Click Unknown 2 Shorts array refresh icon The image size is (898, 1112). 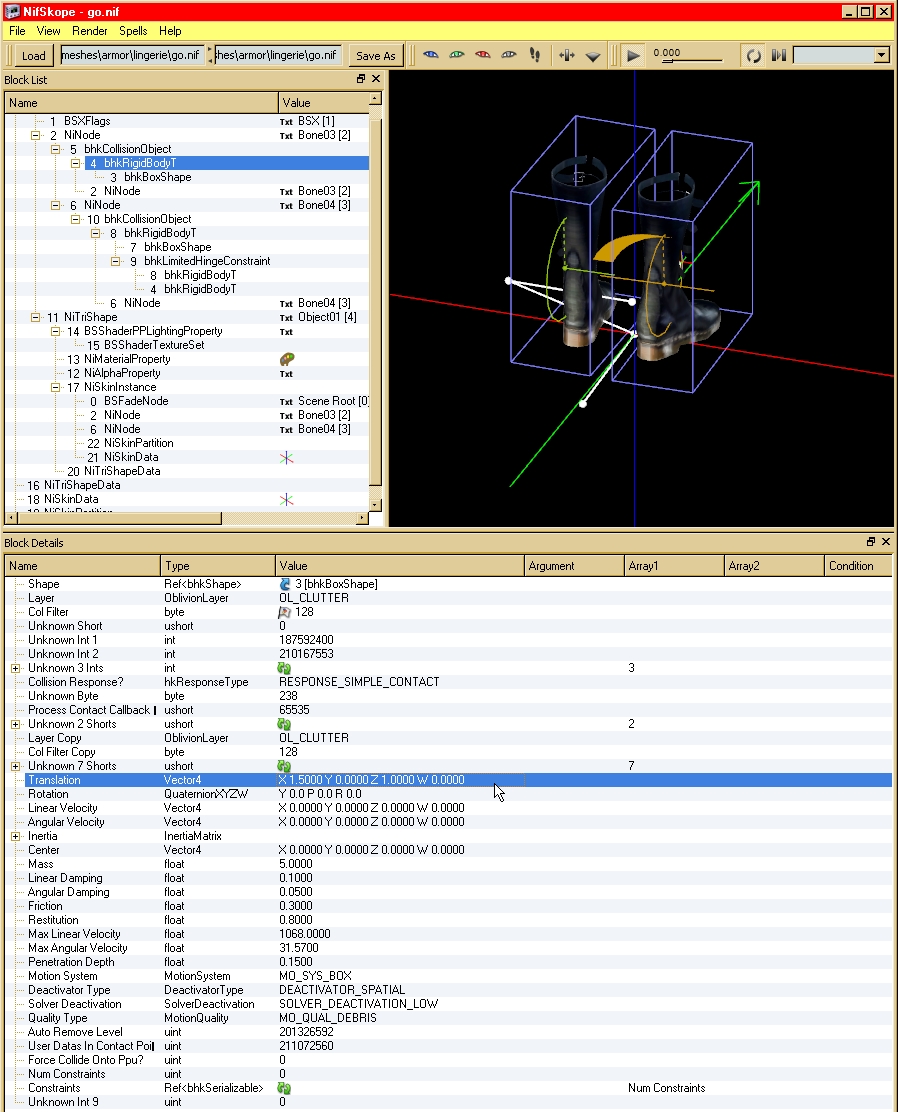tap(284, 724)
